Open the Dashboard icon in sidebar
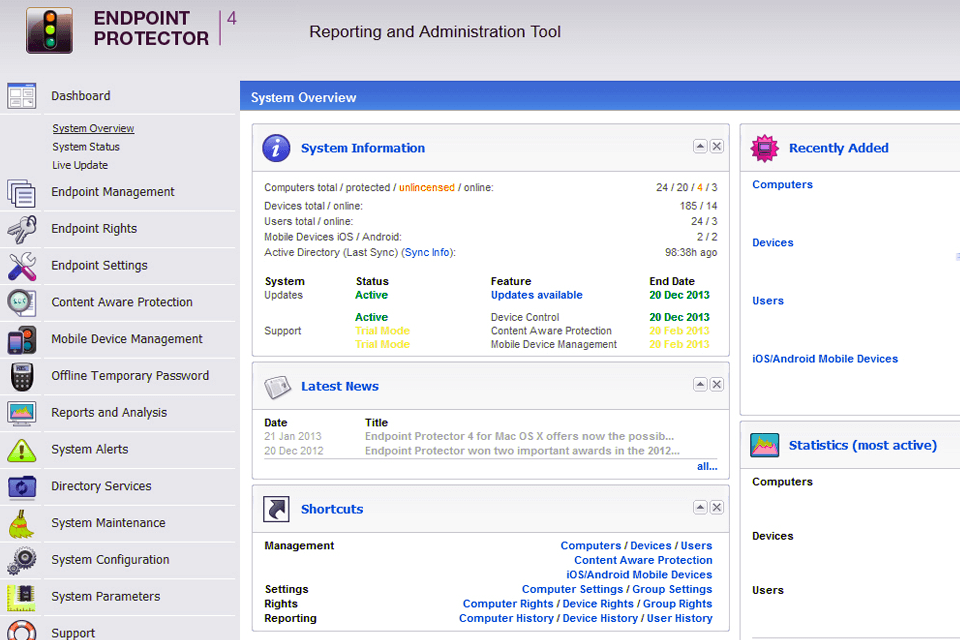The image size is (960, 640). tap(21, 96)
